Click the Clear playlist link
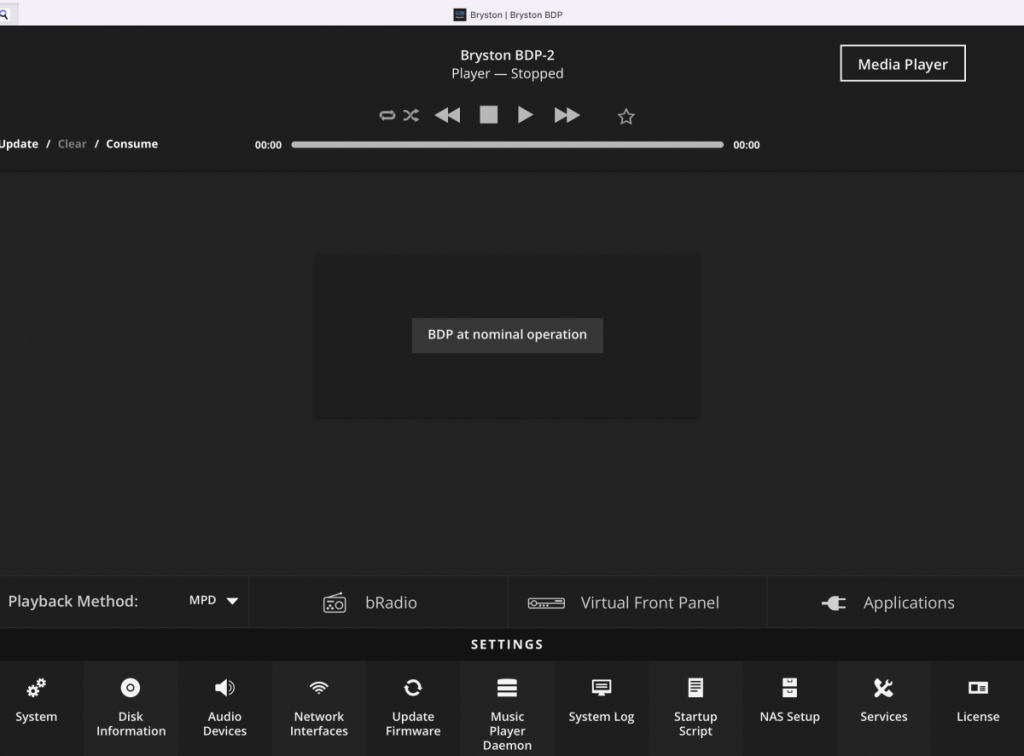Image resolution: width=1024 pixels, height=756 pixels. click(72, 144)
